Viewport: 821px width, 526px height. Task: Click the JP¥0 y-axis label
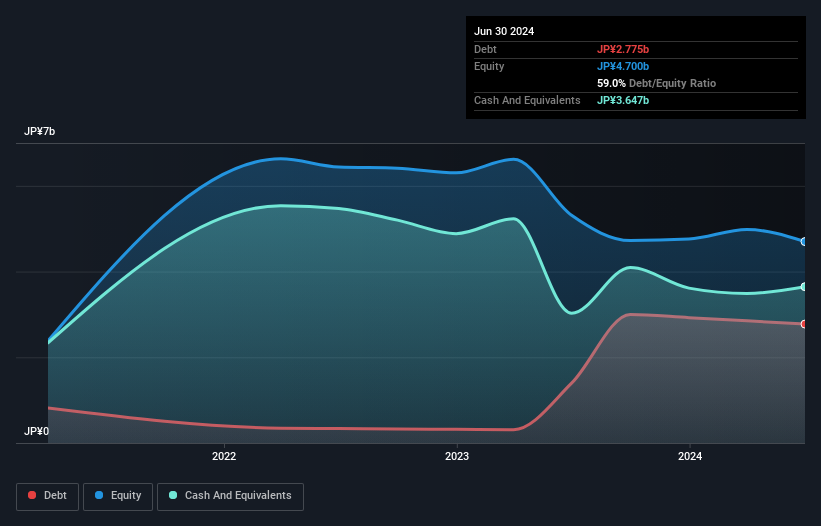(x=37, y=431)
